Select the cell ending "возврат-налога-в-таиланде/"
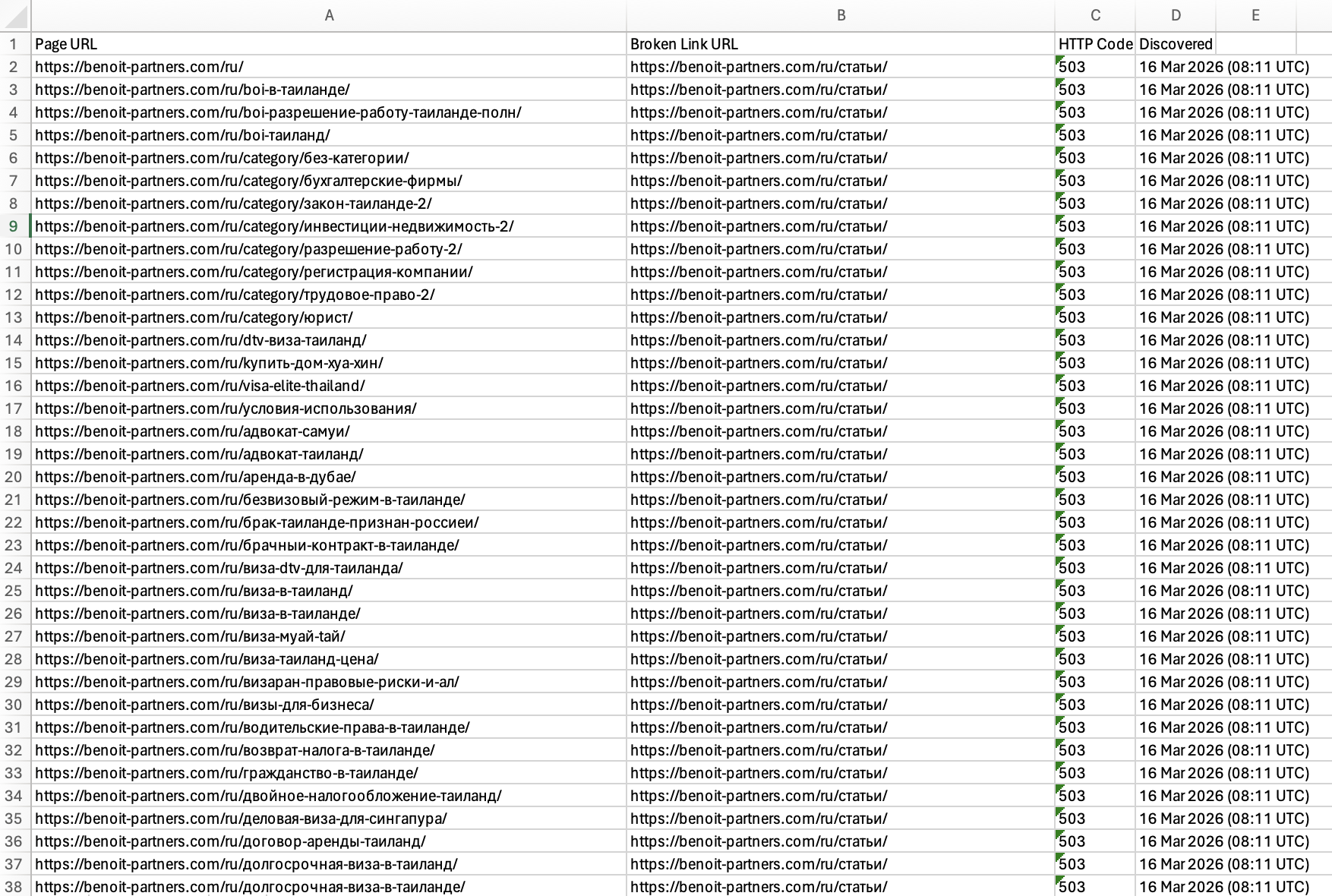 coord(329,750)
